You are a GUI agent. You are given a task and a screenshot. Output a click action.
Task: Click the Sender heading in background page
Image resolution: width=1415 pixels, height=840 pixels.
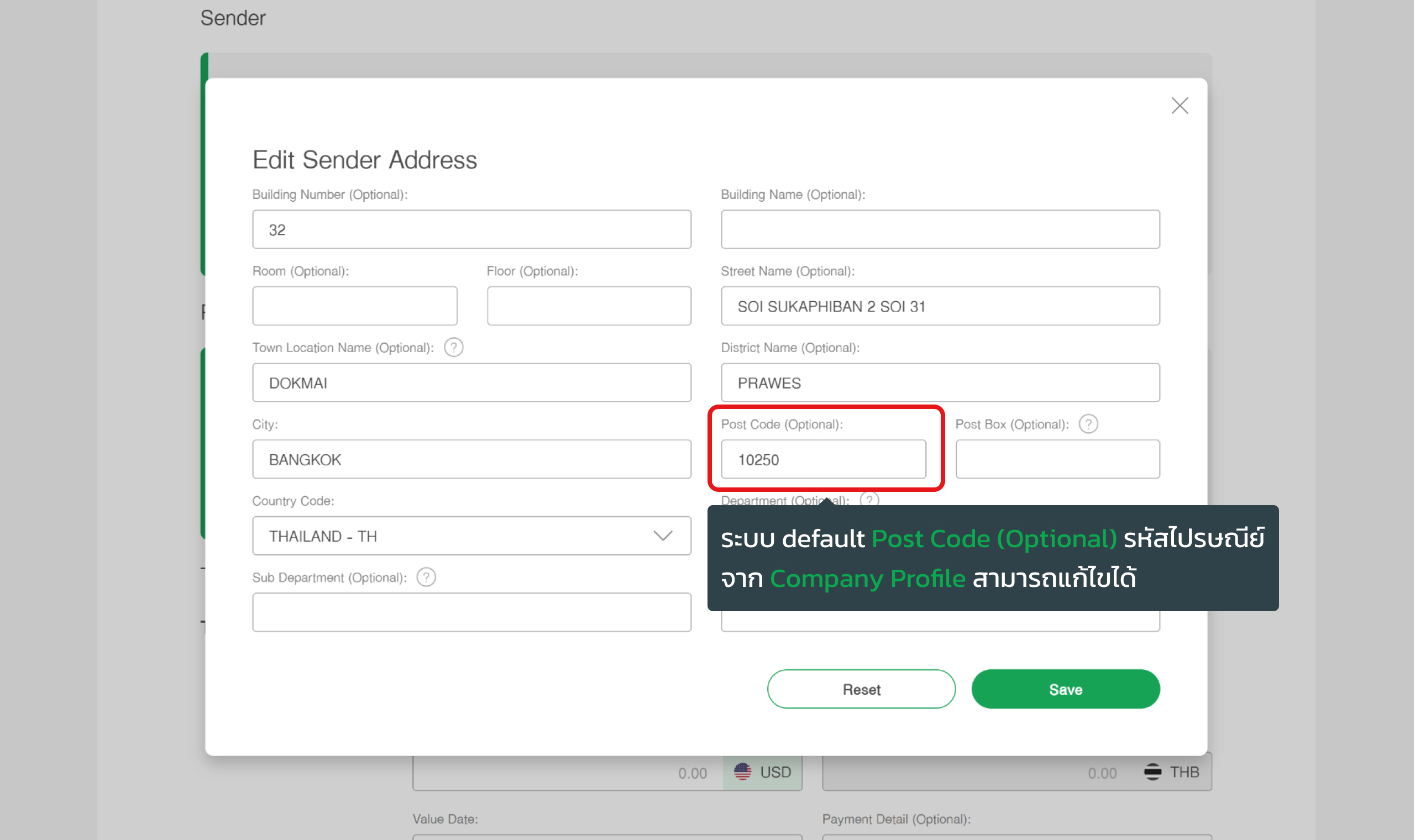[233, 18]
